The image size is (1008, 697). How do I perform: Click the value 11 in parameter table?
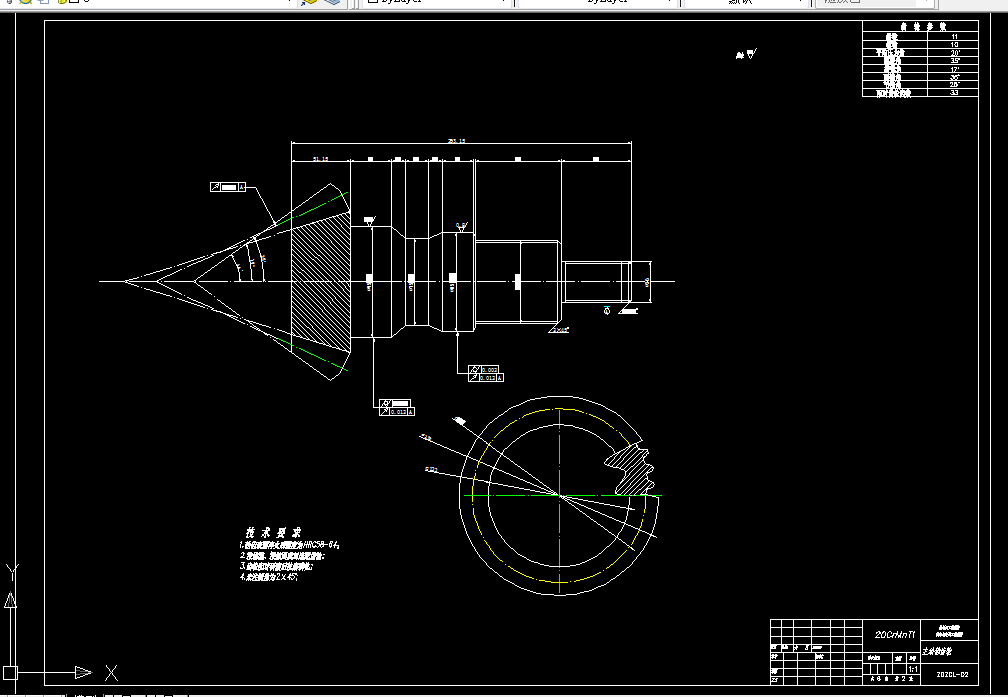[x=954, y=37]
